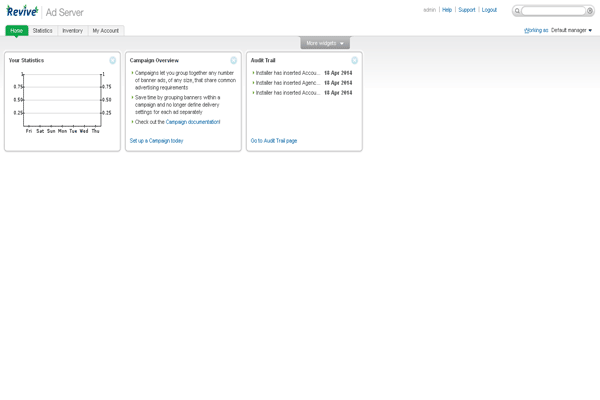The height and width of the screenshot is (400, 600).
Task: Open the Support link
Action: (x=466, y=9)
